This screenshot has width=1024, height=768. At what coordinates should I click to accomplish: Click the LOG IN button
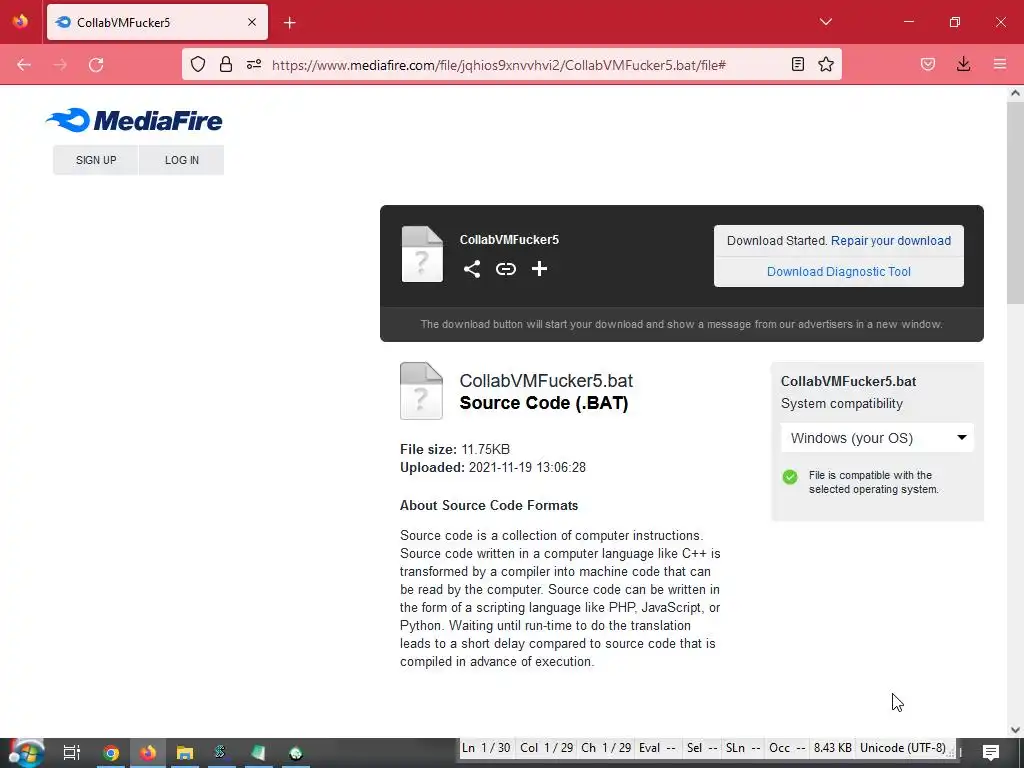(182, 160)
